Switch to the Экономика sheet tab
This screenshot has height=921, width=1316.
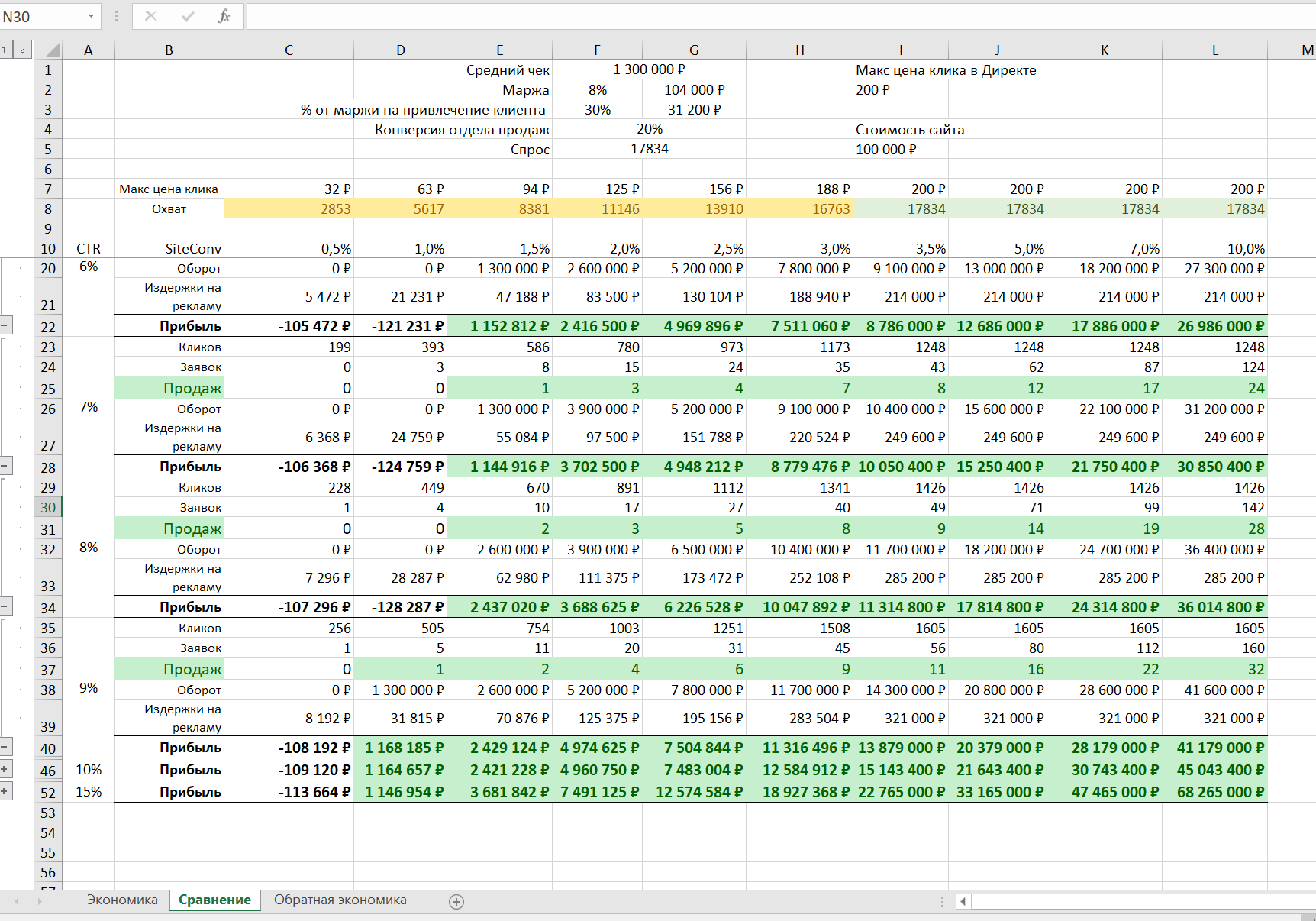click(x=122, y=900)
